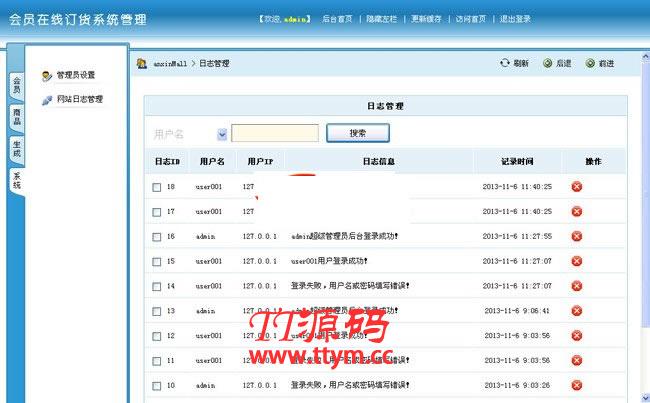Delete log entry 17 with red X

click(x=577, y=211)
